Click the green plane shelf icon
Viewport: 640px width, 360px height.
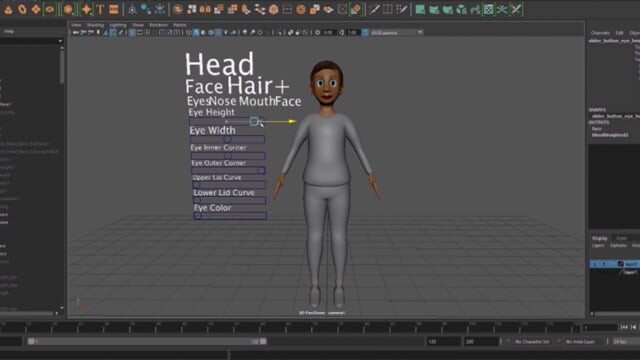pos(420,9)
